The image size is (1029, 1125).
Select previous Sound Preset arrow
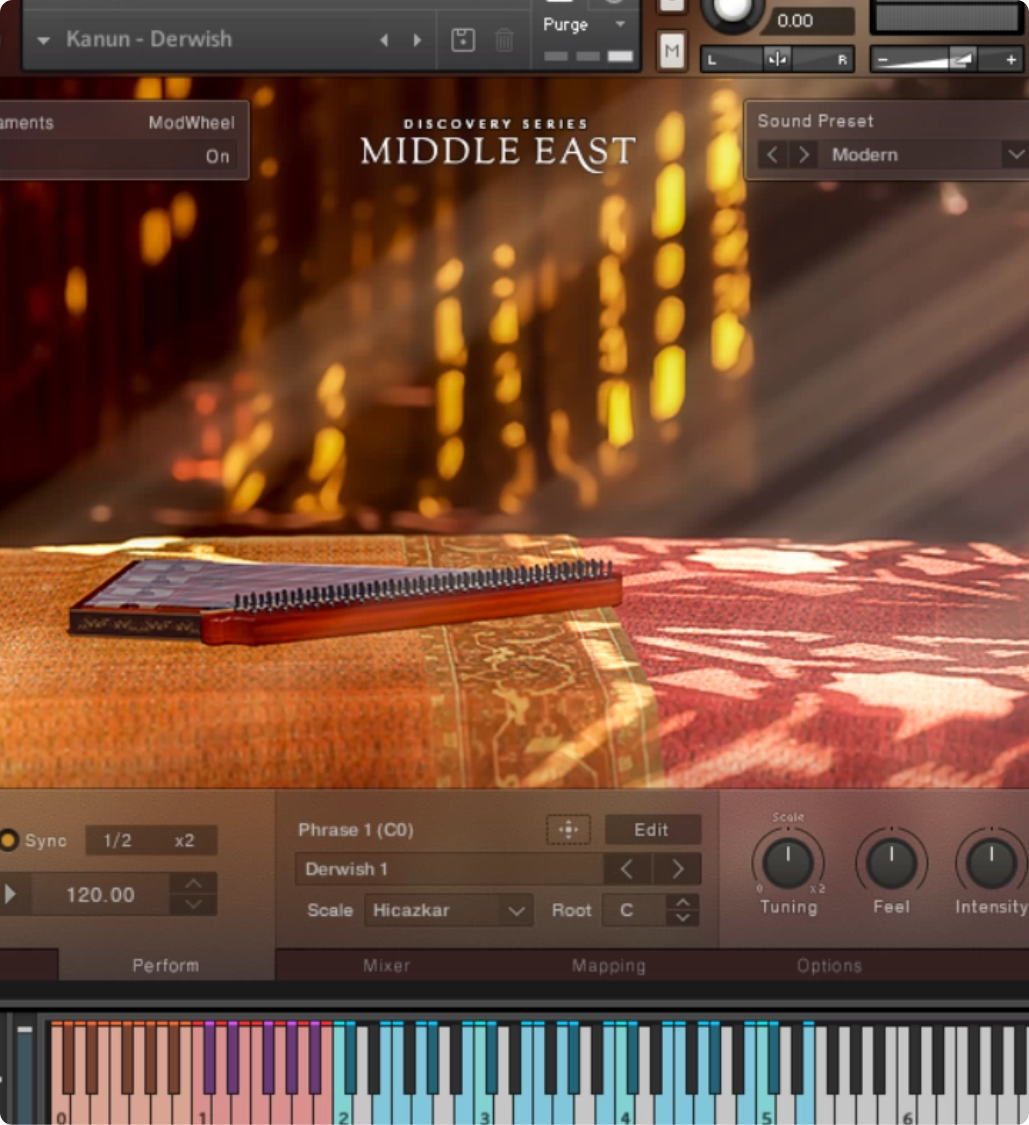click(772, 155)
